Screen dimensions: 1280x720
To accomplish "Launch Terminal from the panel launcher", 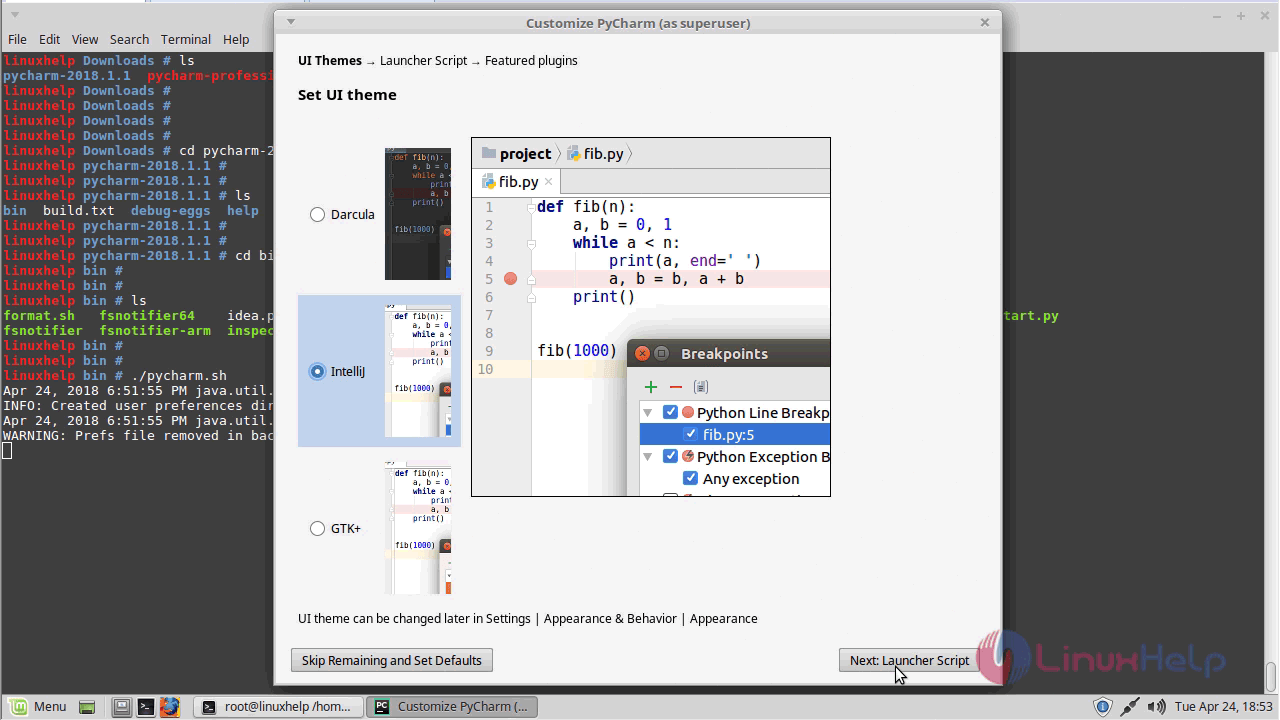I will (145, 706).
